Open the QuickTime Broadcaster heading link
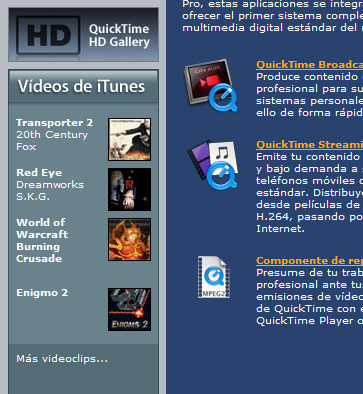This screenshot has width=363, height=394. tap(309, 64)
